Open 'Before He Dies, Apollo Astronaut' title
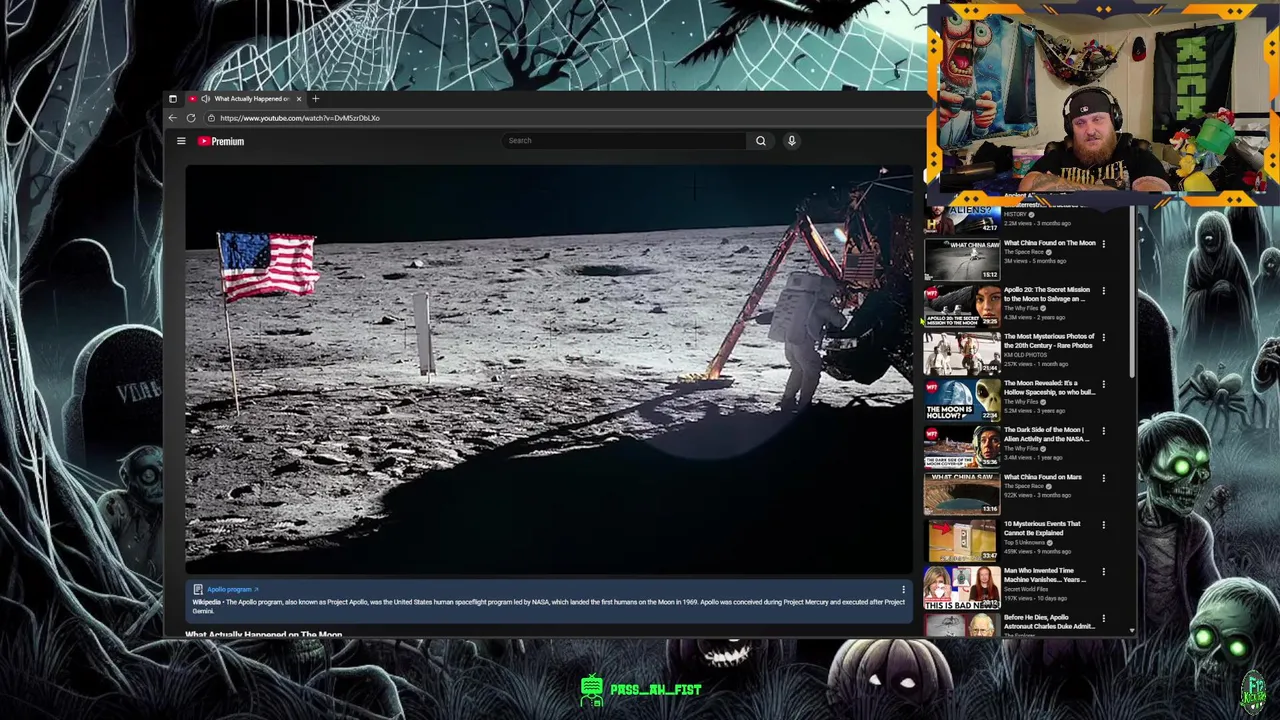Viewport: 1280px width, 720px height. coord(1049,622)
